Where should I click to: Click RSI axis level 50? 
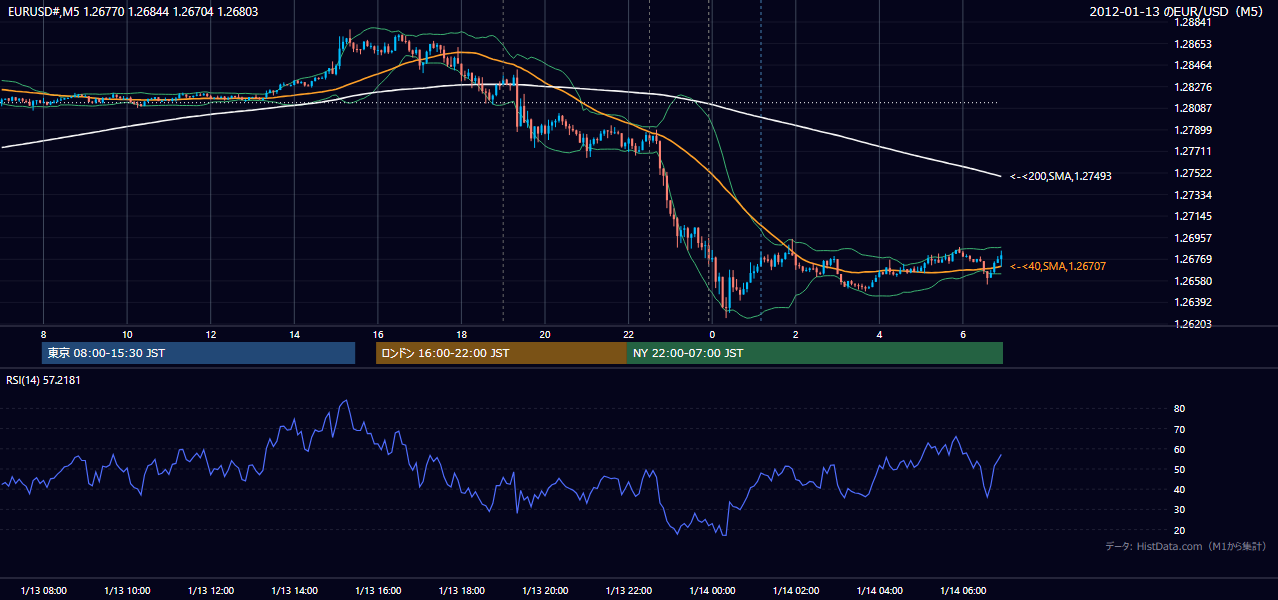1180,469
